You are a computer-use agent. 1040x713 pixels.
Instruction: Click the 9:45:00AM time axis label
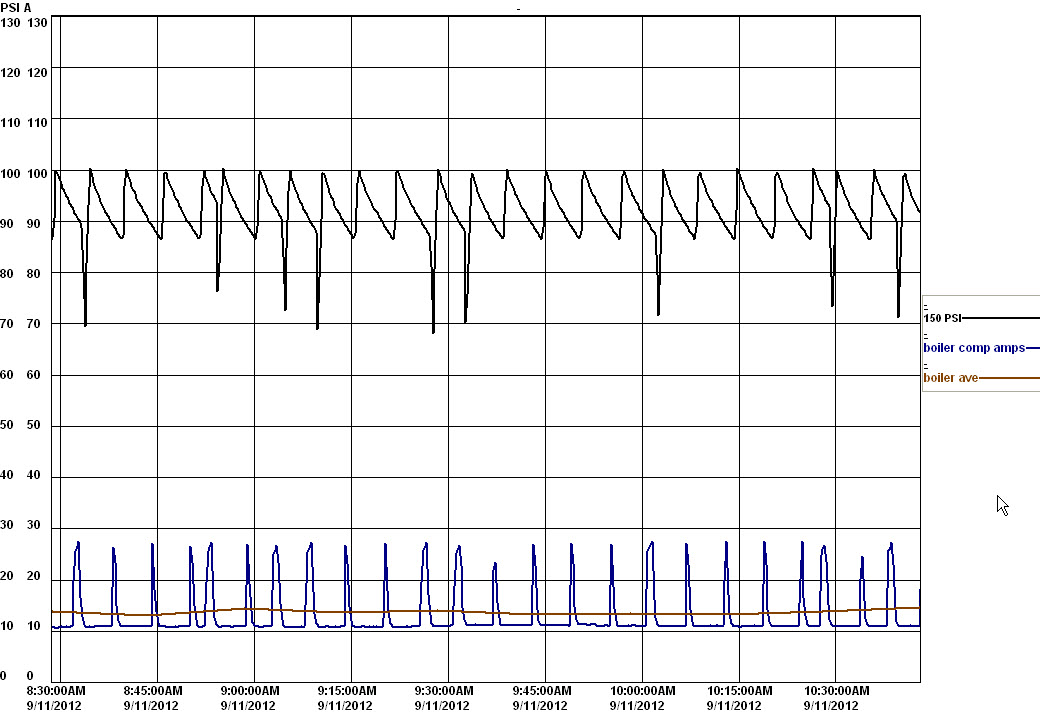[x=541, y=691]
